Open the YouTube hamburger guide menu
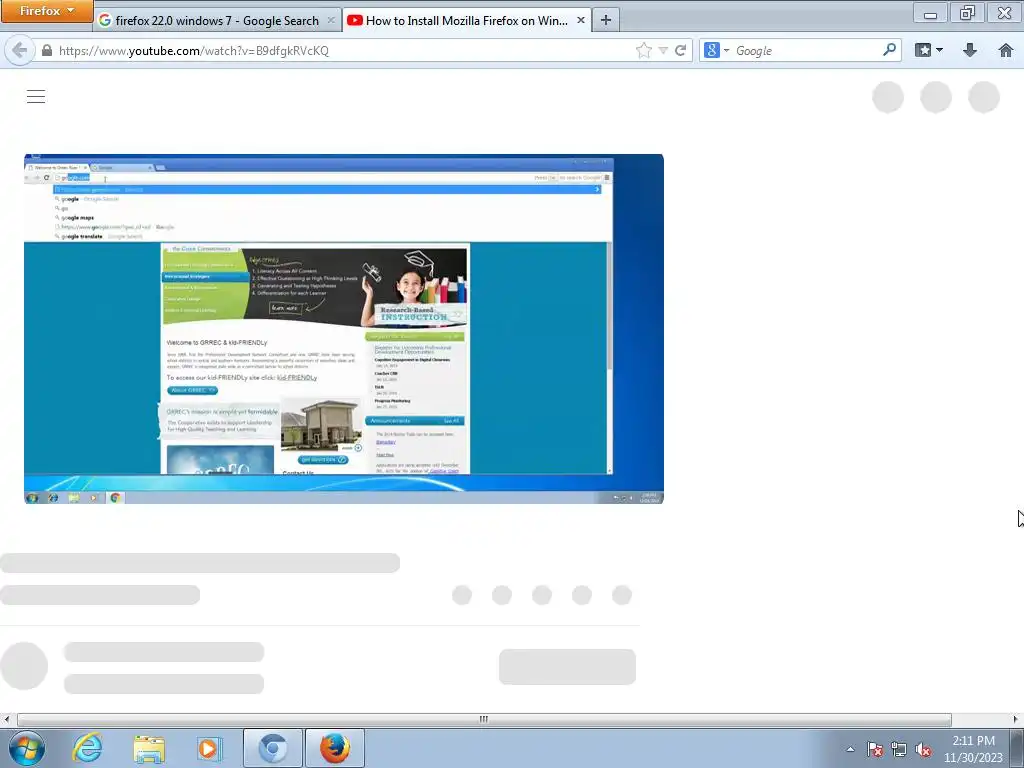The image size is (1024, 768). click(36, 97)
